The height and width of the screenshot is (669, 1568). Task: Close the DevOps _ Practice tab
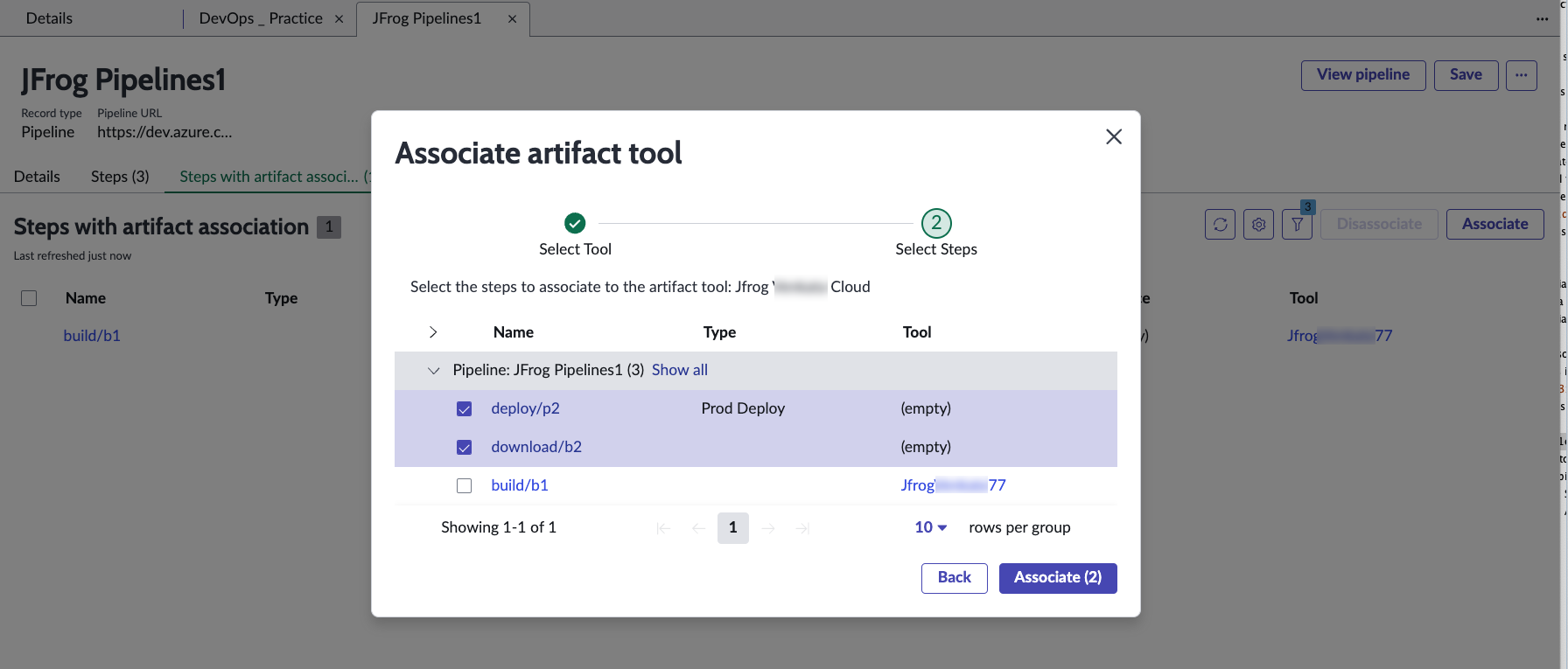pyautogui.click(x=339, y=18)
